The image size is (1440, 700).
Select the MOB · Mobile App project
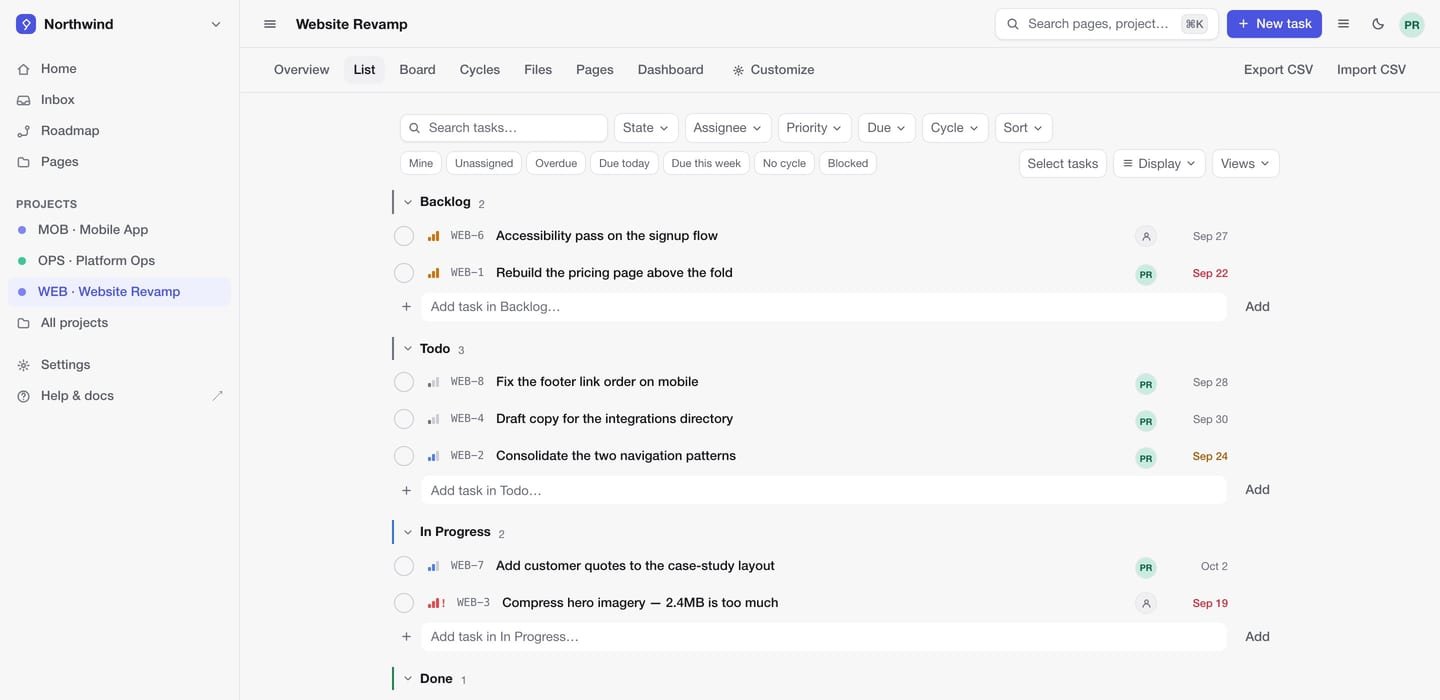[120, 229]
